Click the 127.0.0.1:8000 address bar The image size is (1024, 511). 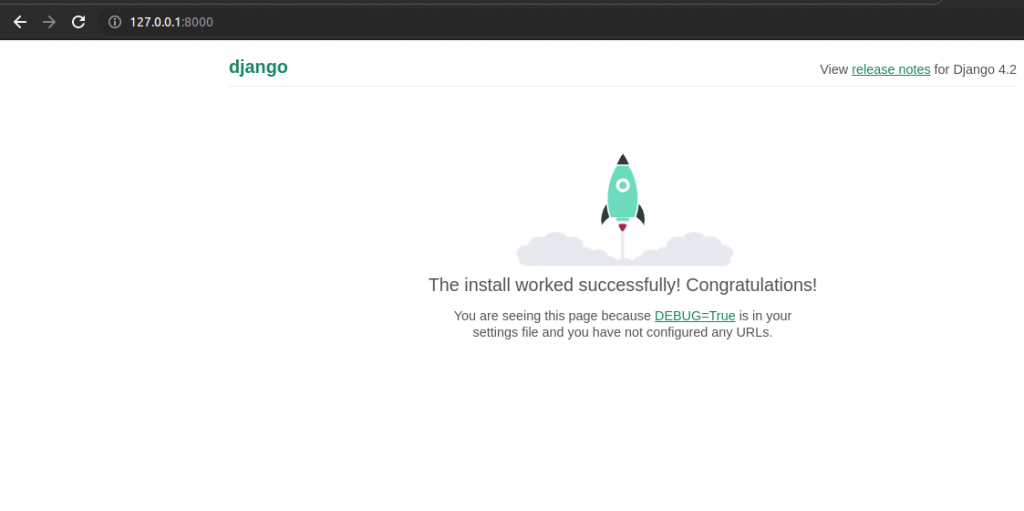(x=171, y=22)
